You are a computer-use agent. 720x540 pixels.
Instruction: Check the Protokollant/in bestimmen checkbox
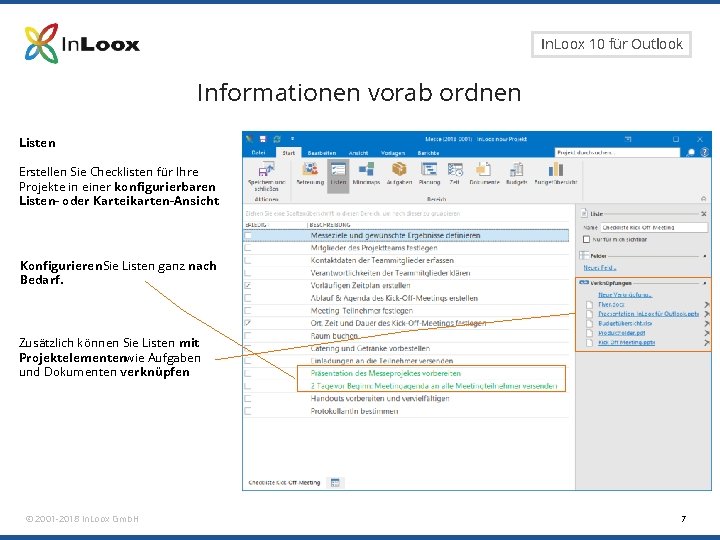[248, 411]
